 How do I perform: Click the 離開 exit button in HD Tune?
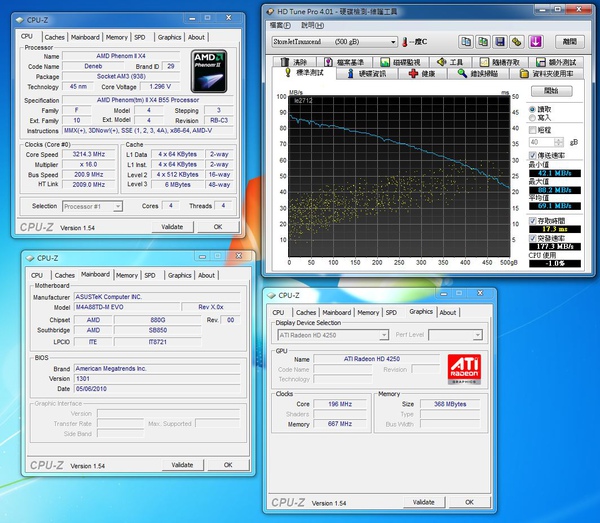569,41
